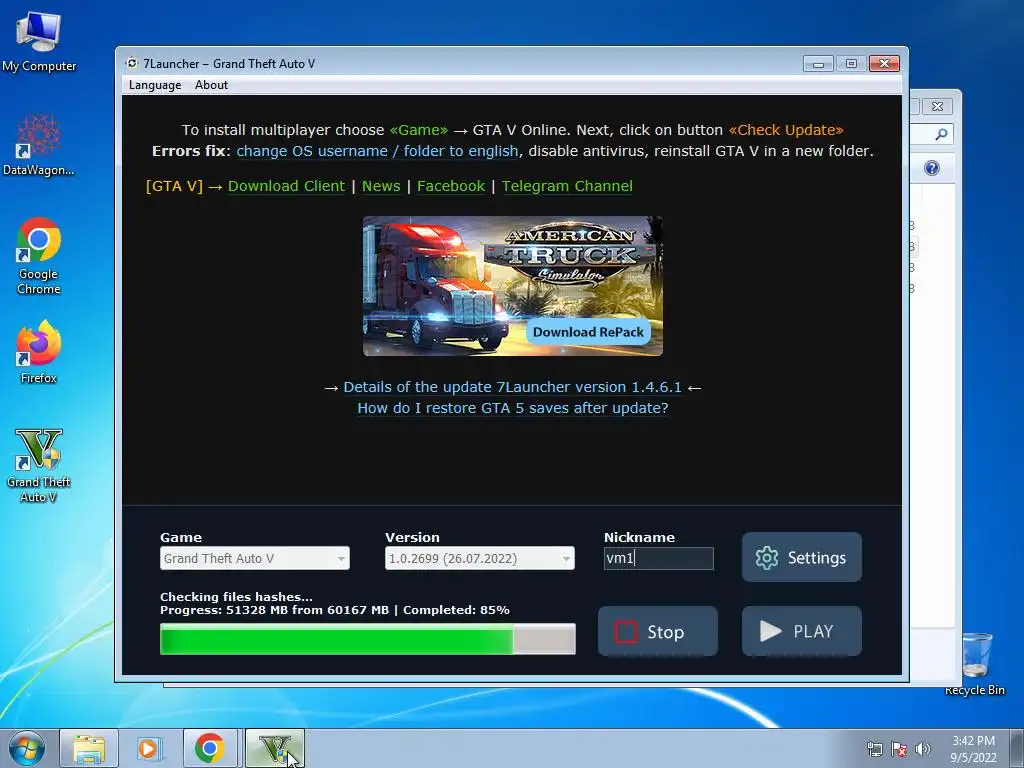This screenshot has width=1024, height=768.
Task: Open the Download Client link
Action: click(x=286, y=186)
